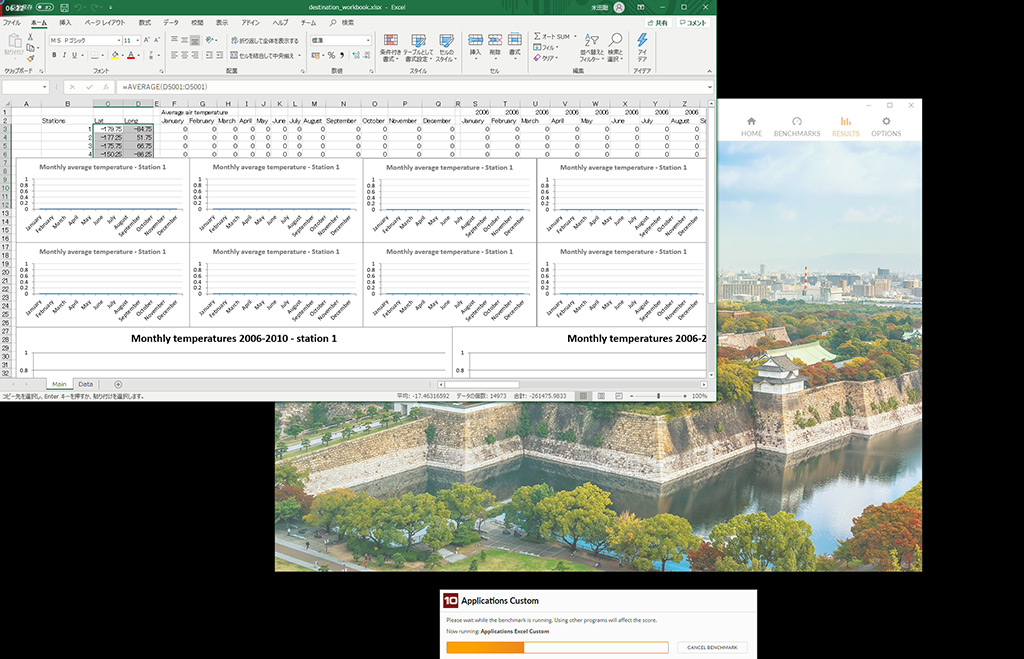Click the zoom slider in the status bar
The height and width of the screenshot is (659, 1024).
[x=659, y=396]
